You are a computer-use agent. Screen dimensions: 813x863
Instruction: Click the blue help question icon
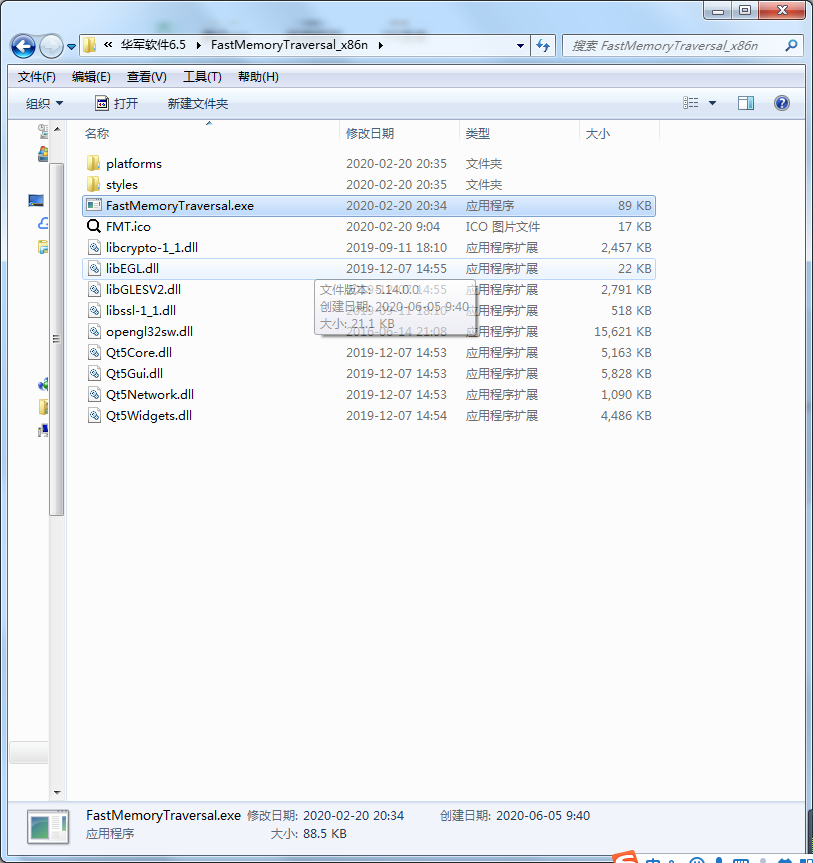pos(782,103)
